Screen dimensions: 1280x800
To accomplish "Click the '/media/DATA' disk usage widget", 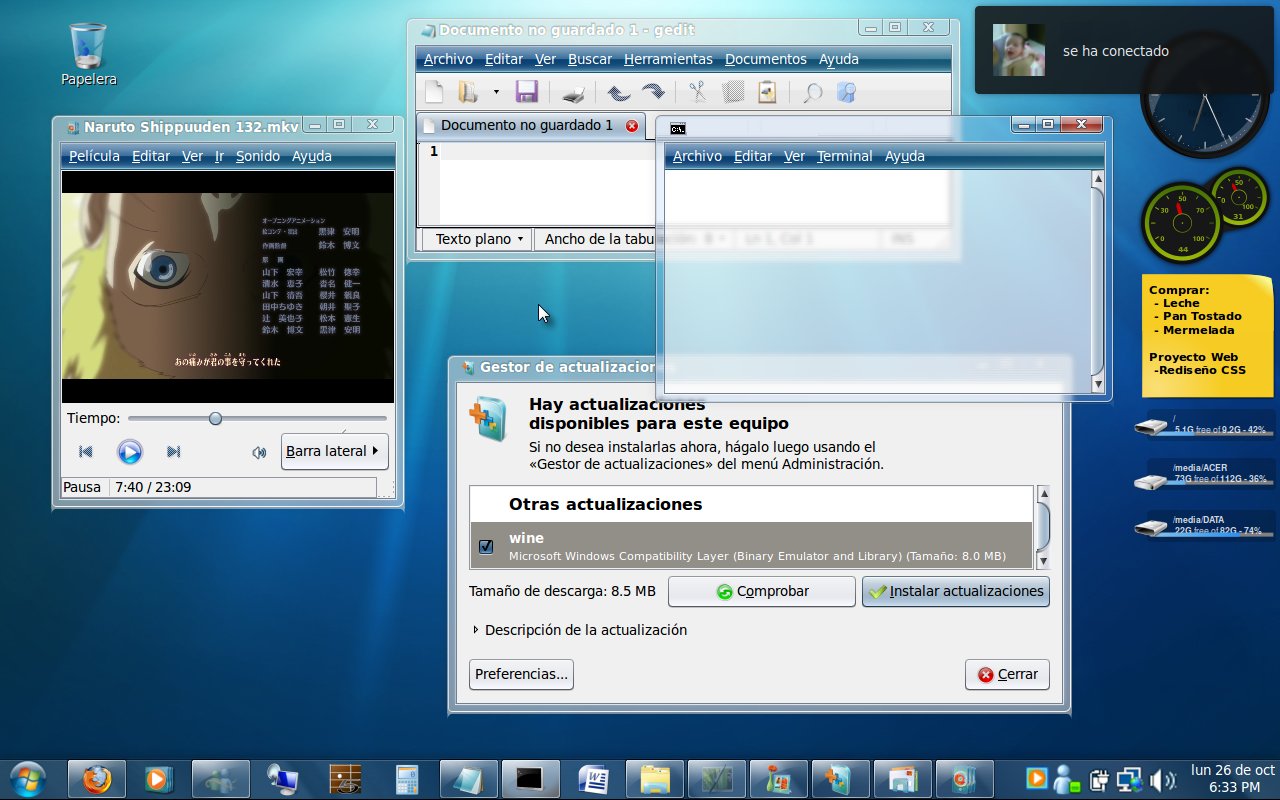I will 1204,526.
